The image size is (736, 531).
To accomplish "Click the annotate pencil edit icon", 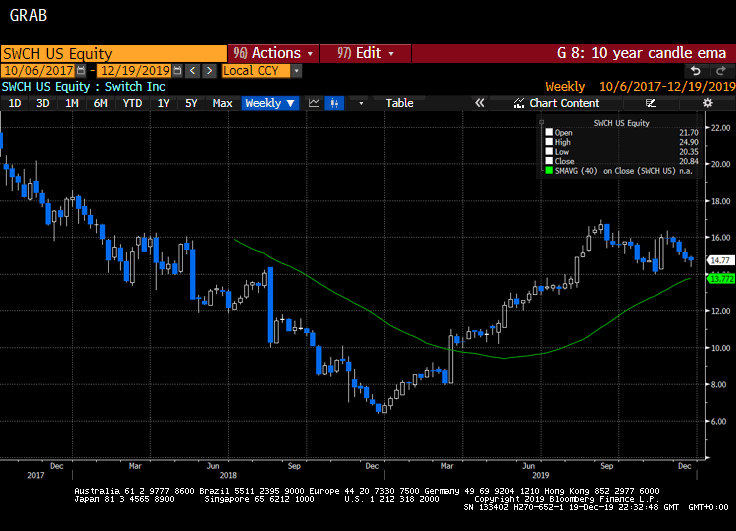I will pyautogui.click(x=652, y=103).
